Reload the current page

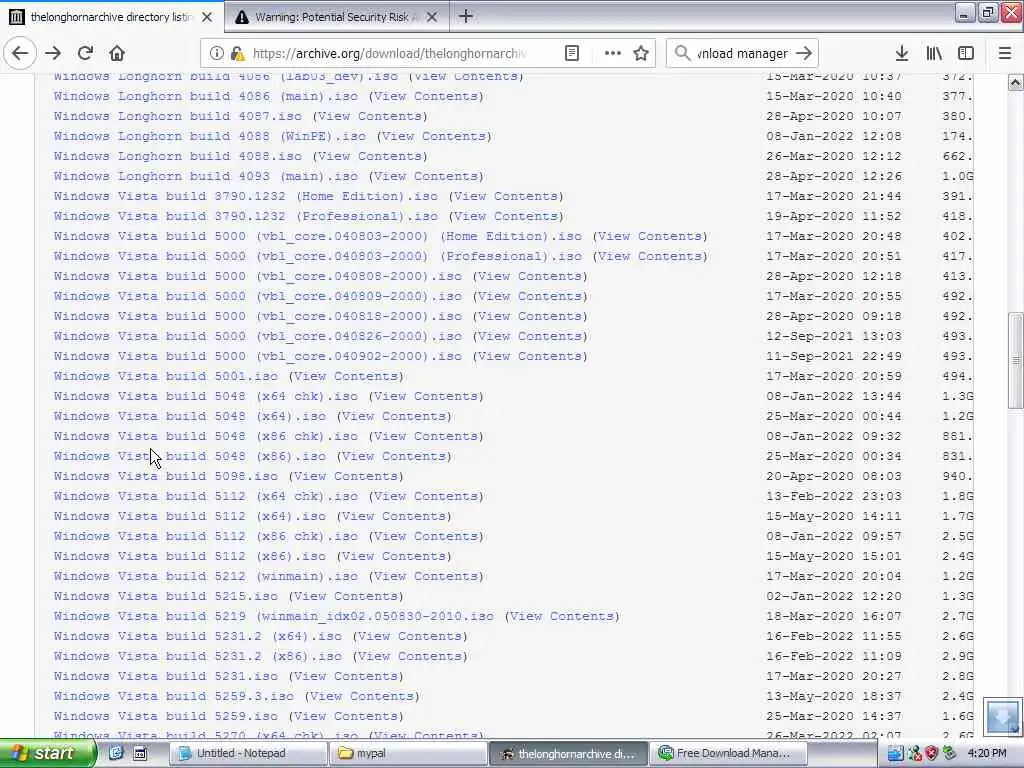tap(86, 53)
